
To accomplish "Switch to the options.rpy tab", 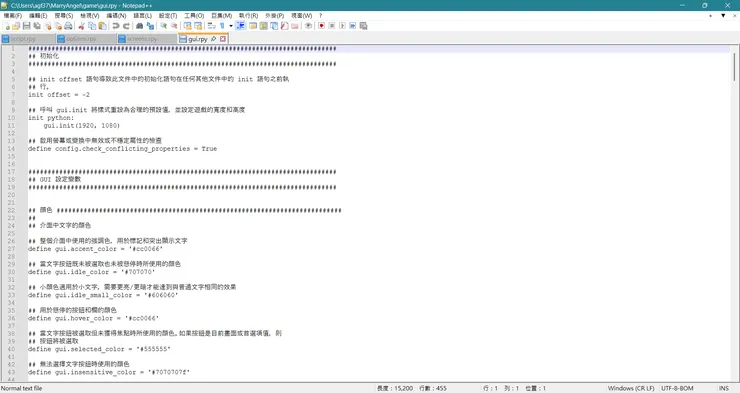I will pos(85,39).
